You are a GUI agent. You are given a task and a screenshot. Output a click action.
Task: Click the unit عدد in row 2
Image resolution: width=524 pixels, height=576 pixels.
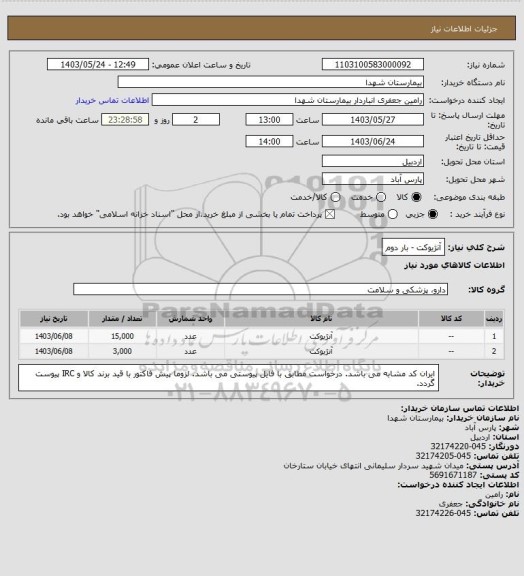click(190, 352)
